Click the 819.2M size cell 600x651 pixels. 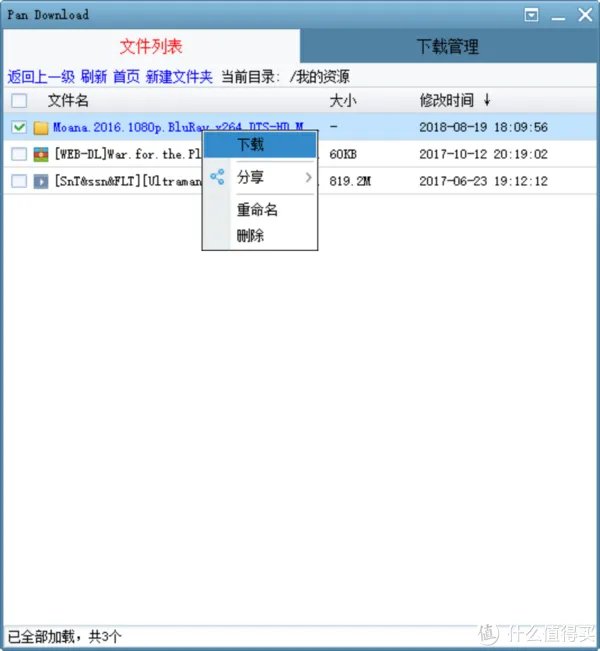[350, 181]
